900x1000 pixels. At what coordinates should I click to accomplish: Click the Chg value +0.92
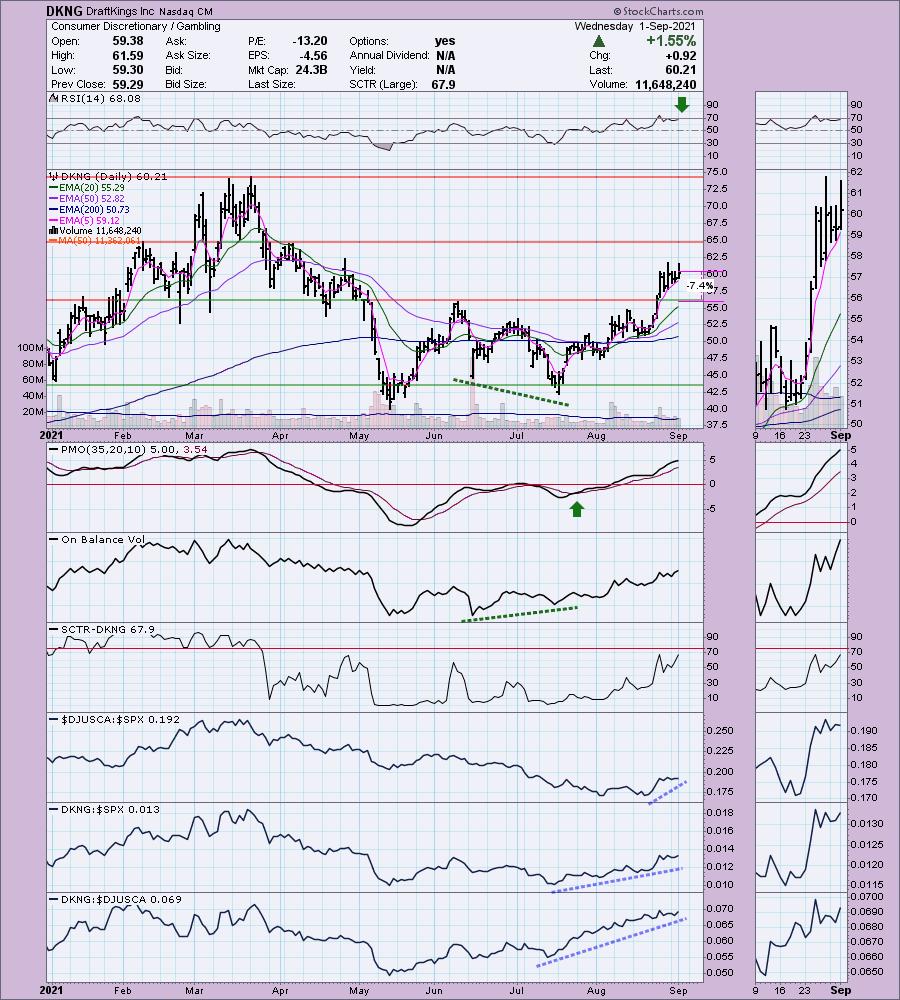click(681, 55)
